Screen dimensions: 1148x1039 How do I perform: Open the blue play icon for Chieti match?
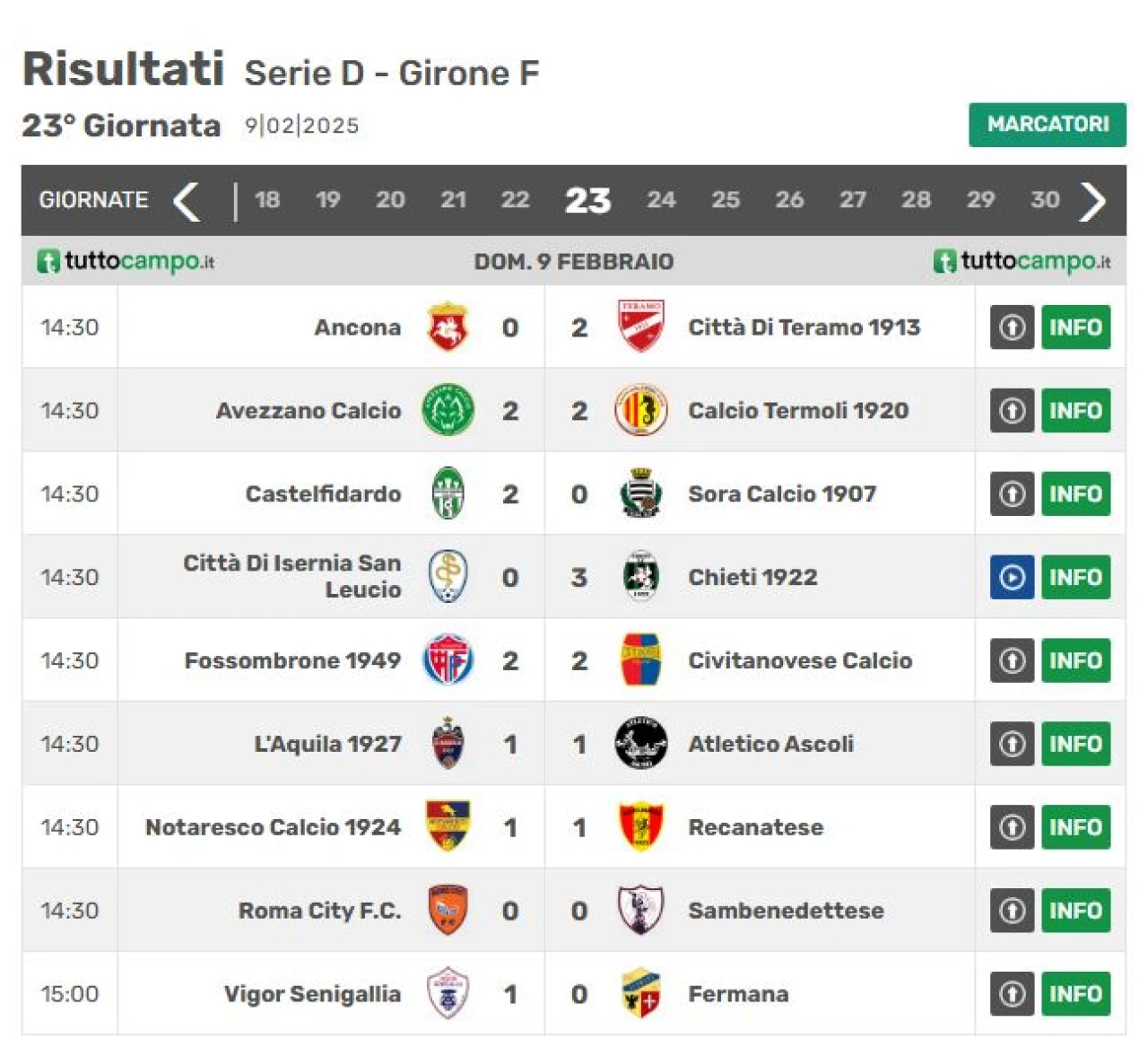coord(1012,577)
